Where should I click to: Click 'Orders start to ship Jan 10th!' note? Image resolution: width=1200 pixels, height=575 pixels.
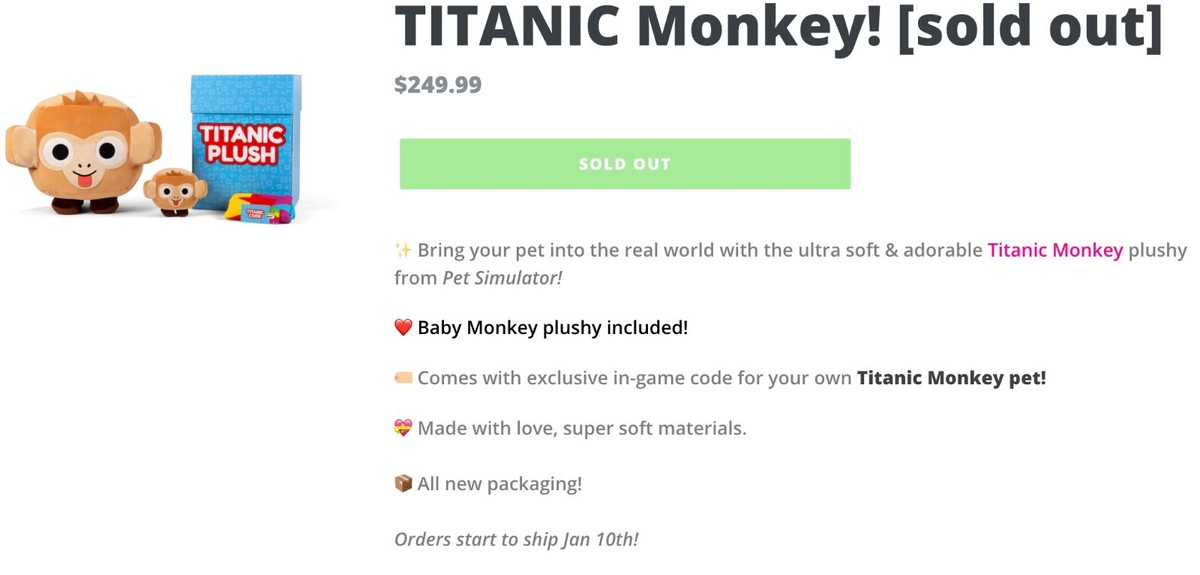(516, 539)
